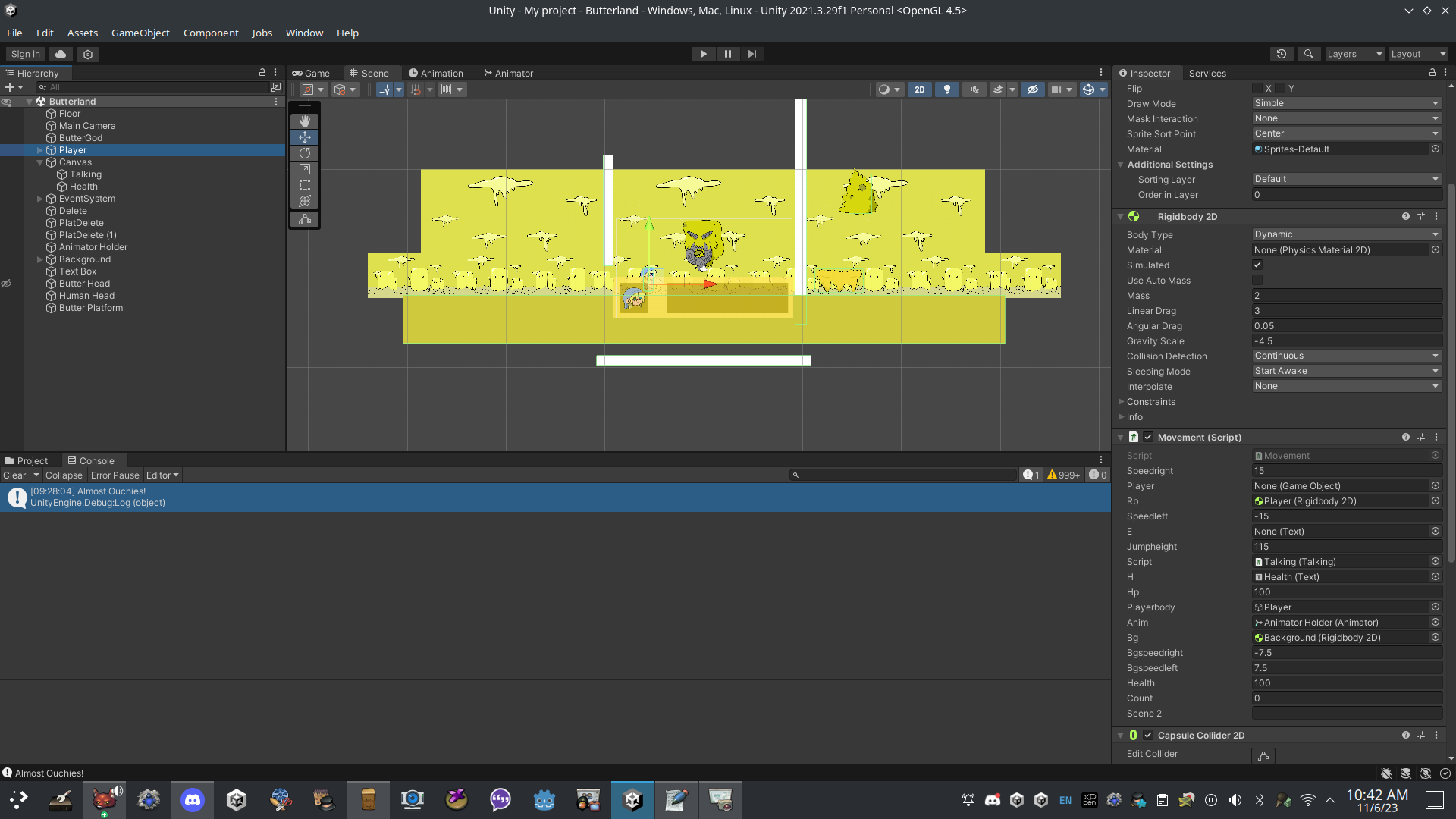Viewport: 1456px width, 819px height.
Task: Click the Step frame button
Action: [752, 54]
